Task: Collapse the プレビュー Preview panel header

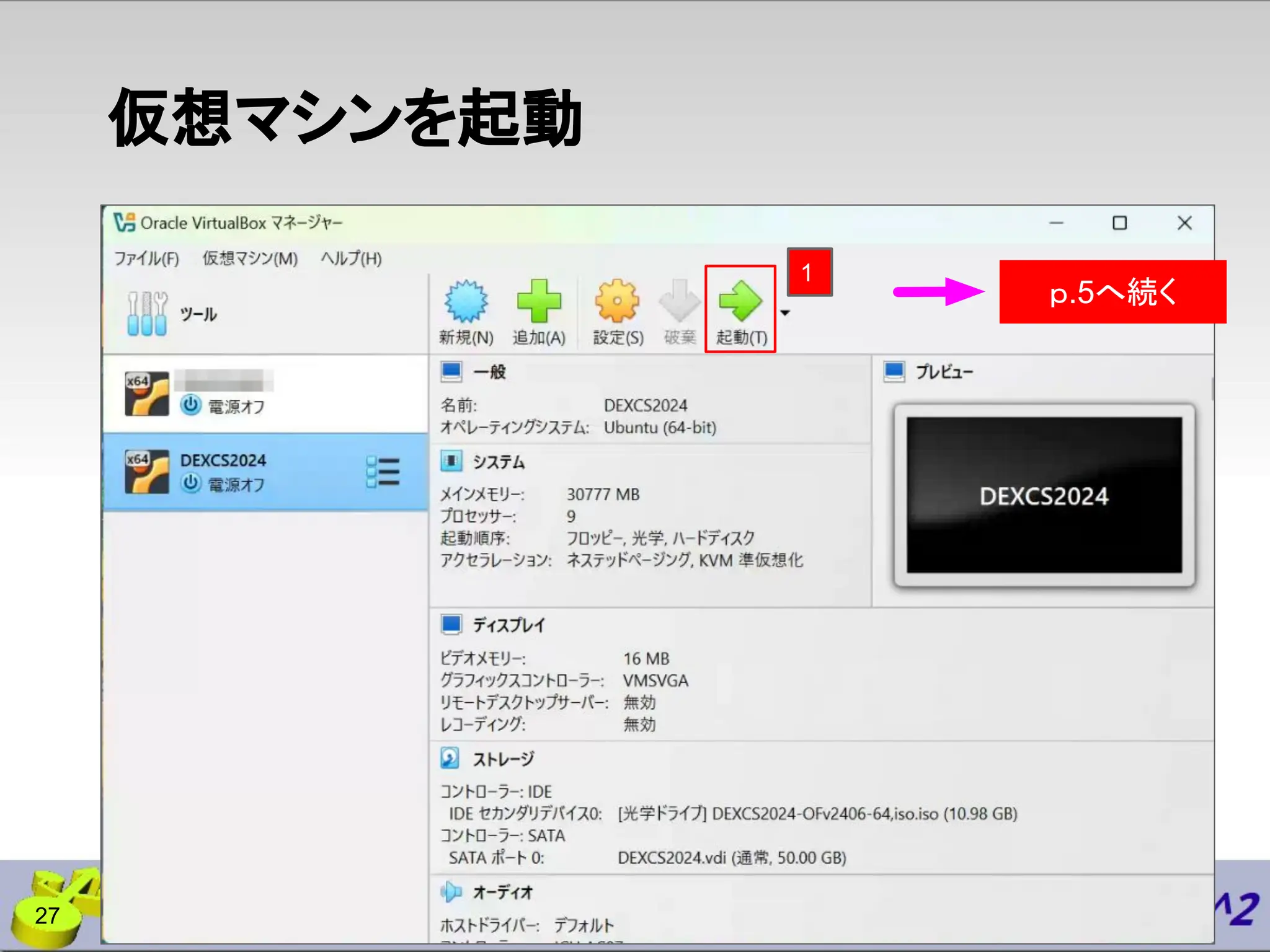Action: tap(944, 372)
